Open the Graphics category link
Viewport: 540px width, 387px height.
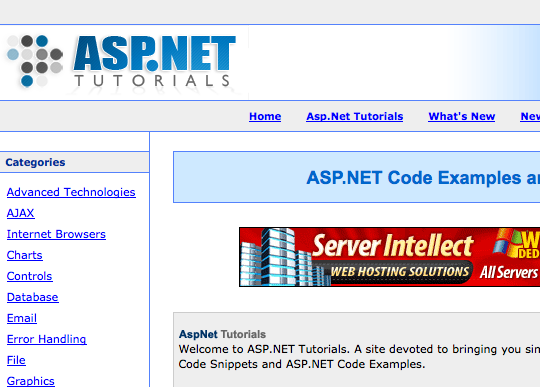click(x=31, y=381)
